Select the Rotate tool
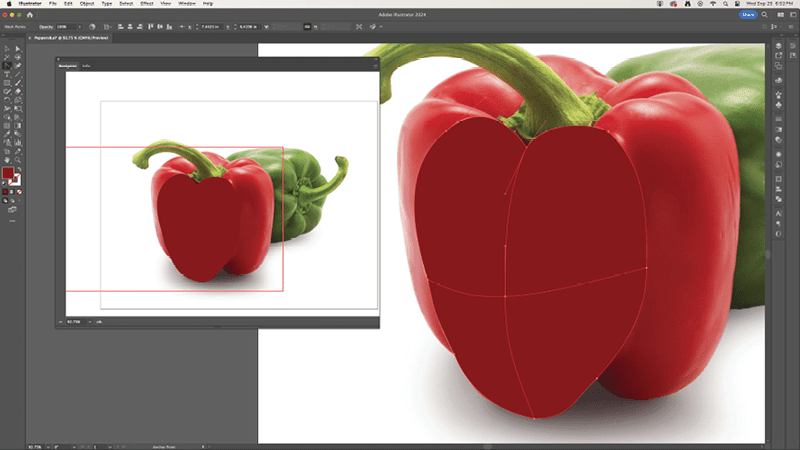This screenshot has height=450, width=800. click(x=7, y=100)
